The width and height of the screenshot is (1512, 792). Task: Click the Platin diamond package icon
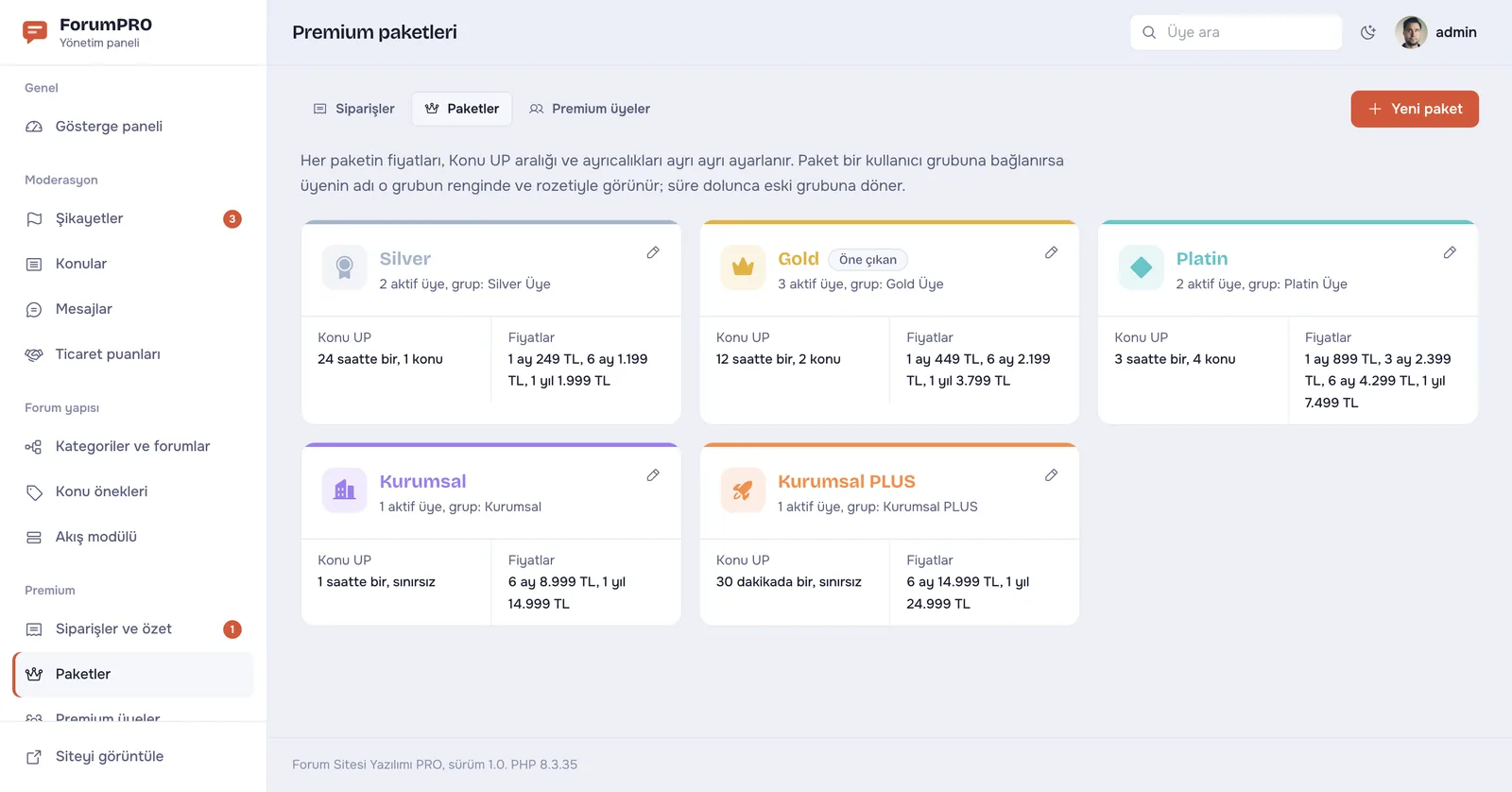pyautogui.click(x=1141, y=267)
